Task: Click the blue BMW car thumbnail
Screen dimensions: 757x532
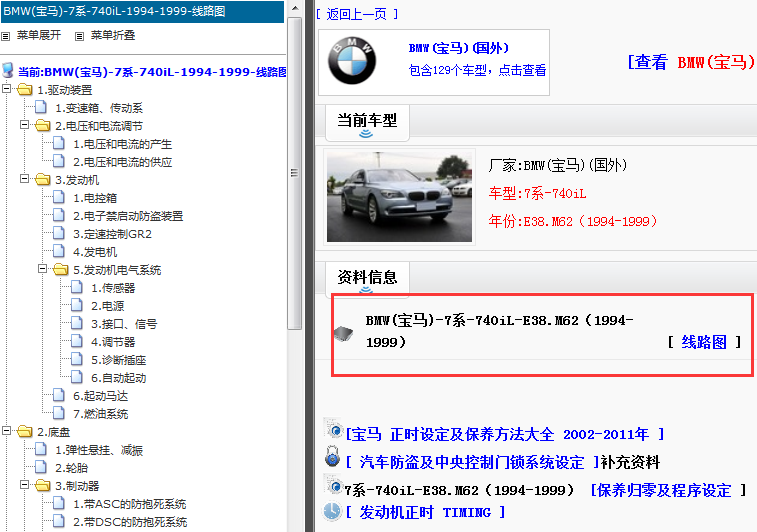Action: click(399, 196)
